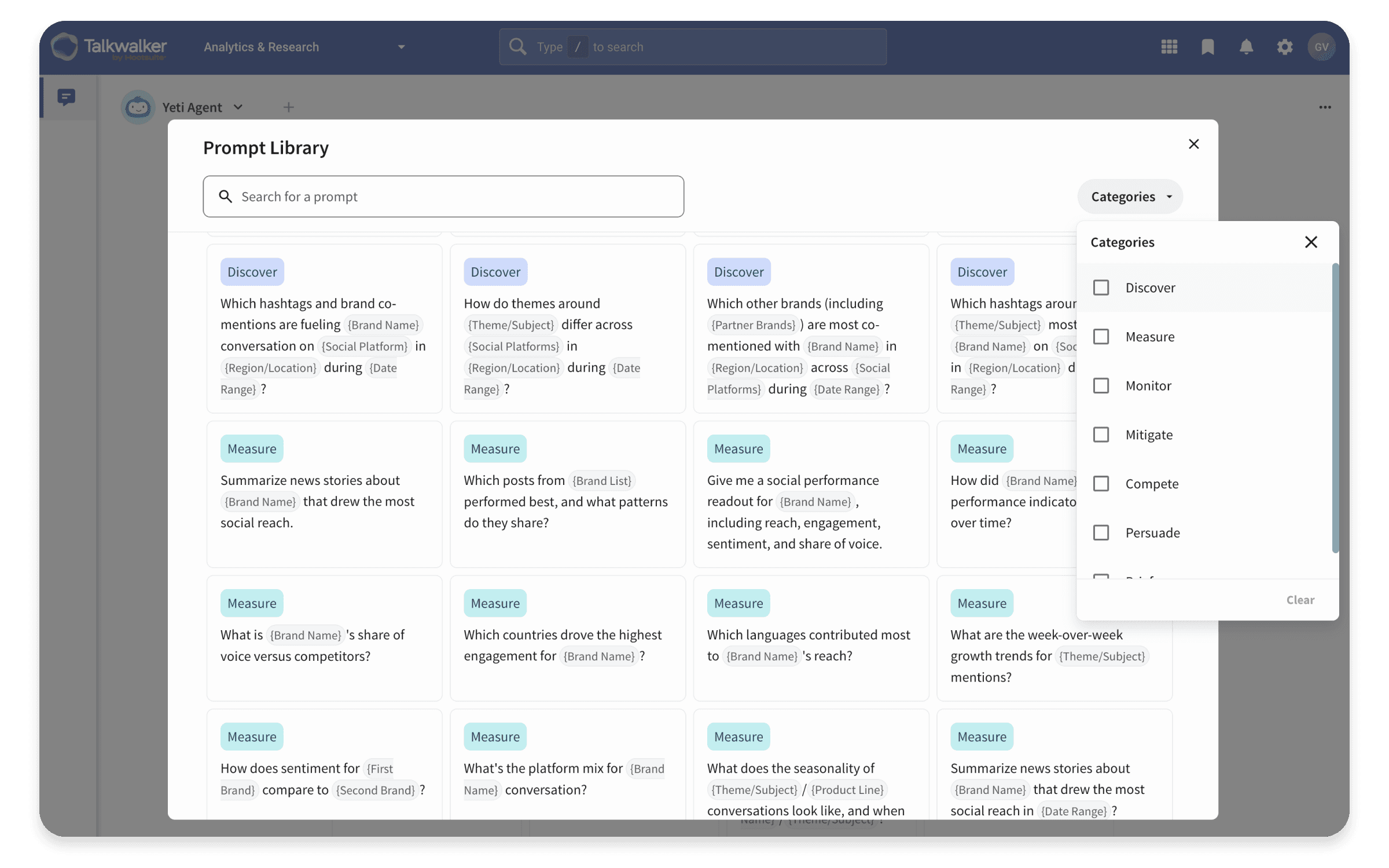Open the settings gear icon
Image resolution: width=1389 pixels, height=868 pixels.
coord(1284,47)
